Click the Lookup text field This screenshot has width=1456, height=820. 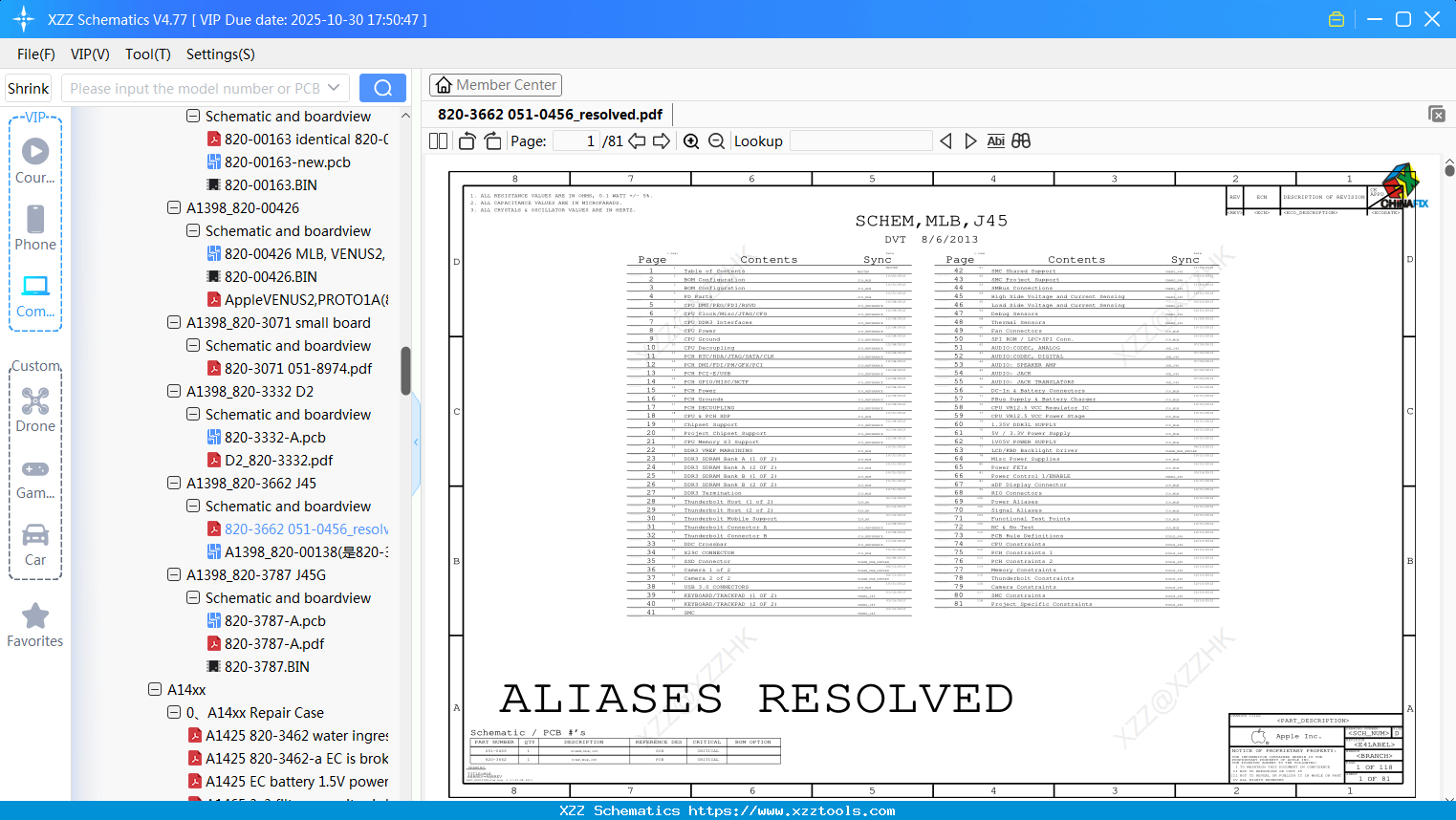tap(861, 141)
